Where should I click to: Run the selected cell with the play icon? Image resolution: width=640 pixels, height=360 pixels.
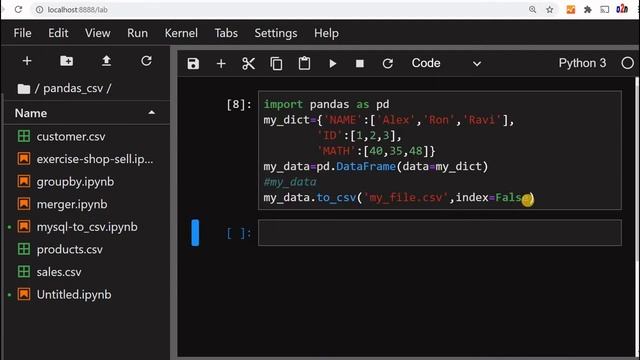[x=333, y=64]
